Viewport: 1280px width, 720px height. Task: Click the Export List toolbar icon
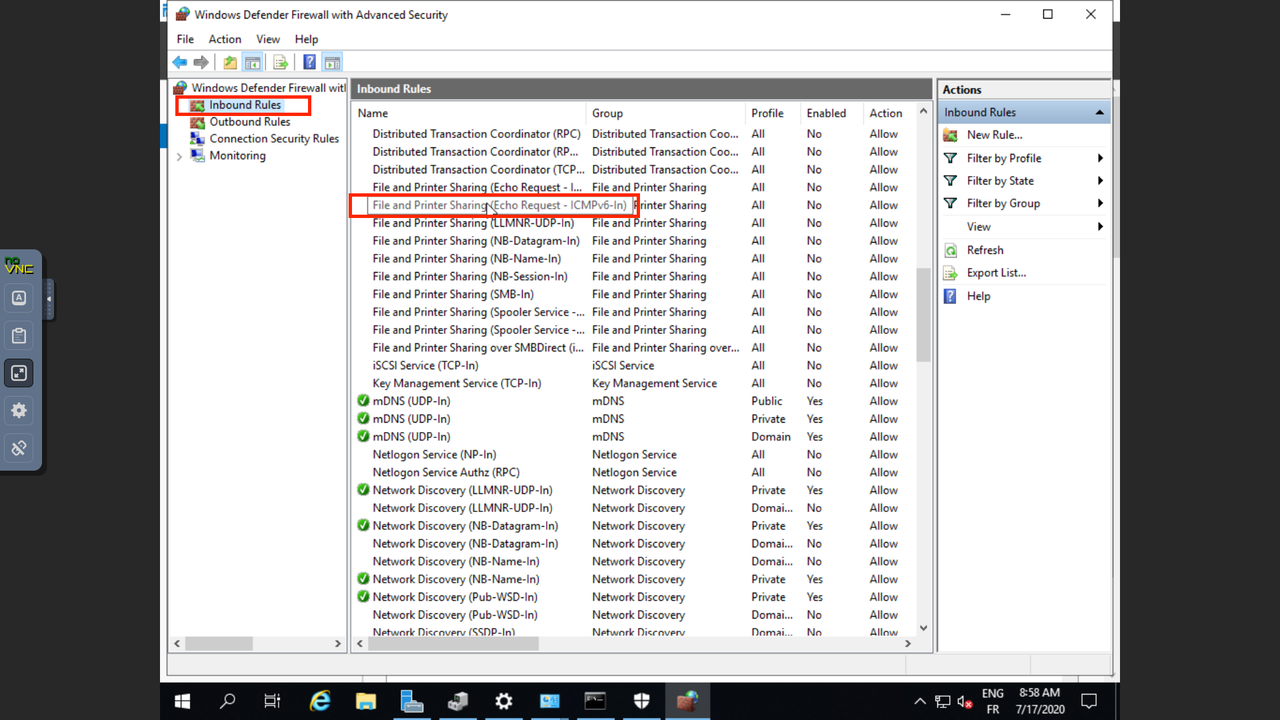[280, 62]
